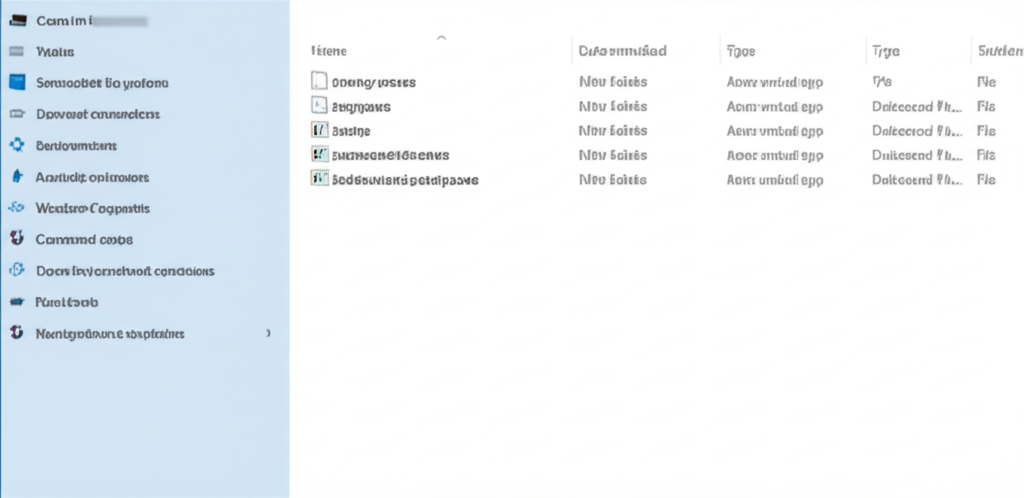Image resolution: width=1024 pixels, height=498 pixels.
Task: Click the date cell of the first file row
Action: pos(613,82)
